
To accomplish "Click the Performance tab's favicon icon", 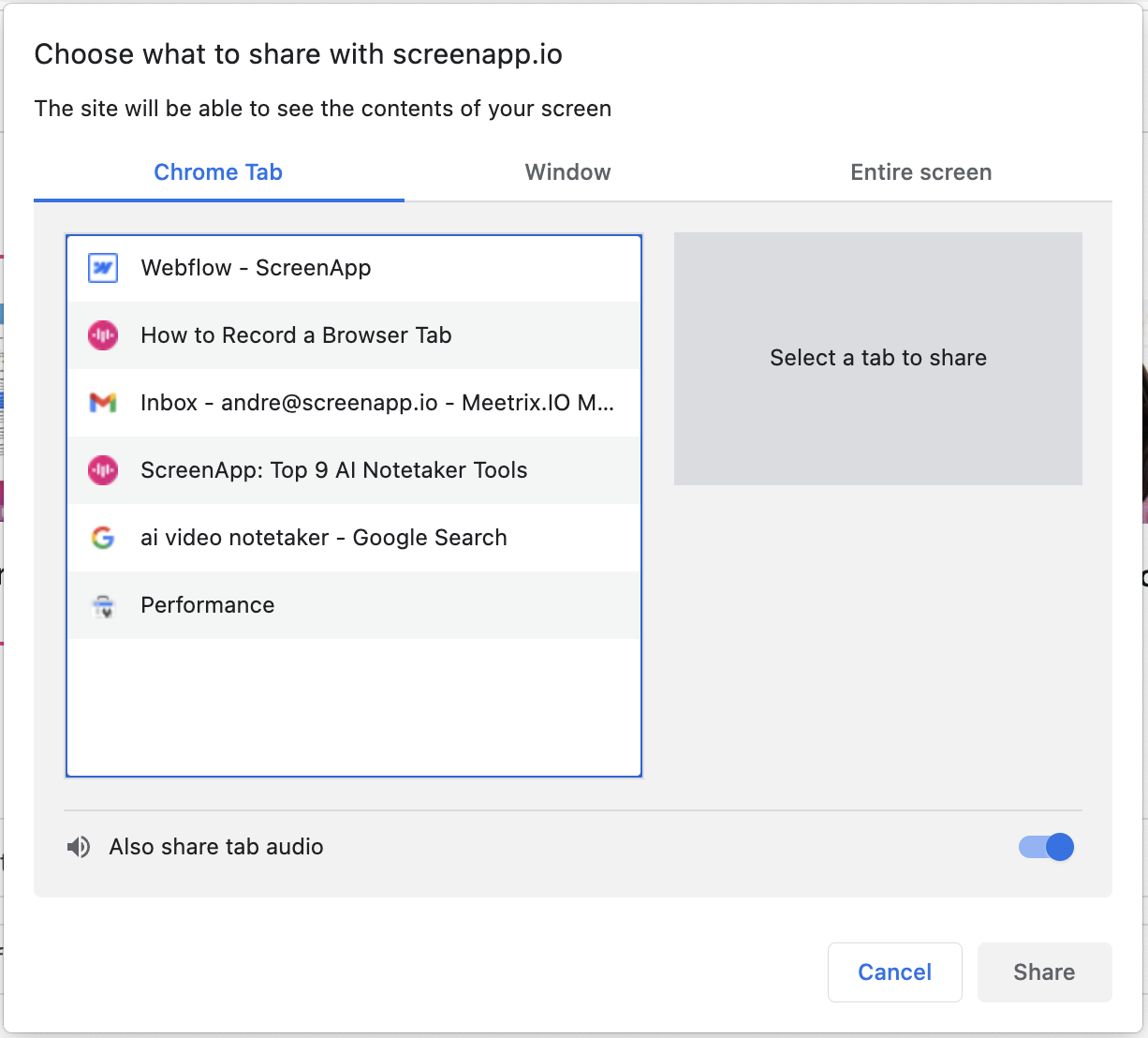I will click(x=102, y=605).
